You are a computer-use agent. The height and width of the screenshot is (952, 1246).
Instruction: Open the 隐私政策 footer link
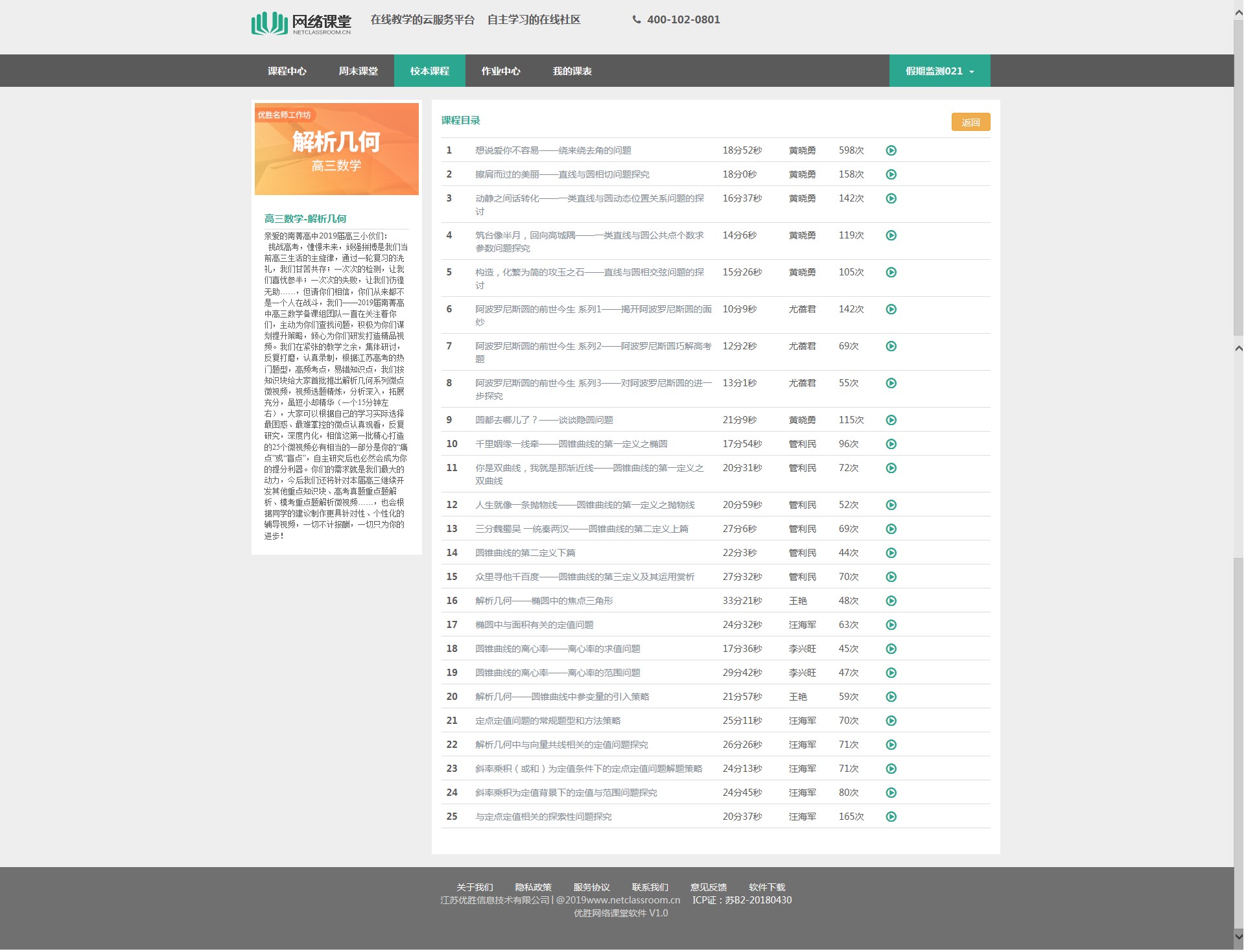[534, 888]
